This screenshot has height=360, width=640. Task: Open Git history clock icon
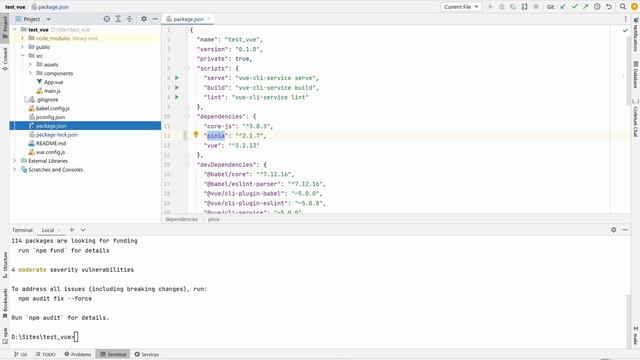(597, 7)
